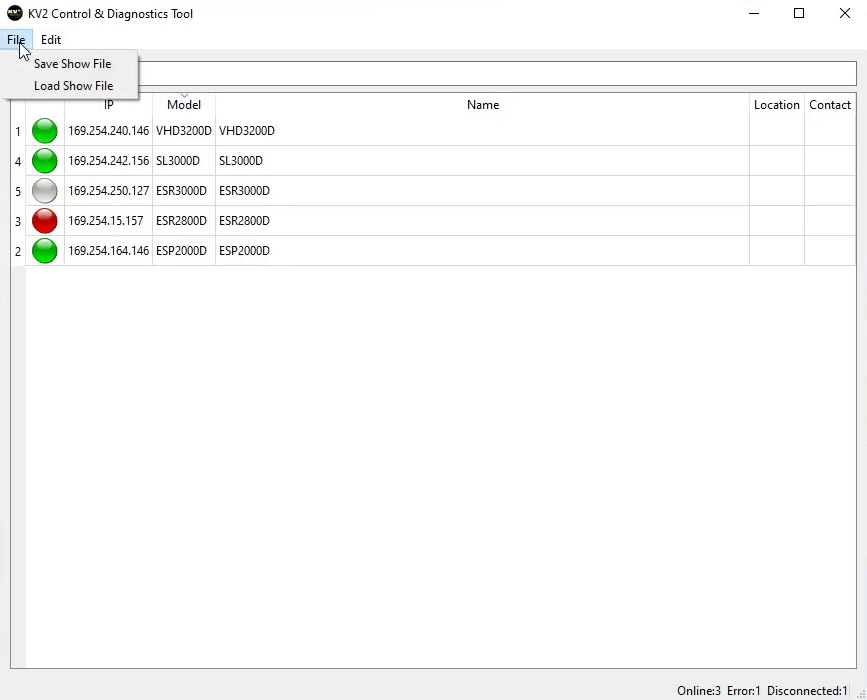The height and width of the screenshot is (700, 867).
Task: Click the ESR2800D name cell
Action: 483,221
